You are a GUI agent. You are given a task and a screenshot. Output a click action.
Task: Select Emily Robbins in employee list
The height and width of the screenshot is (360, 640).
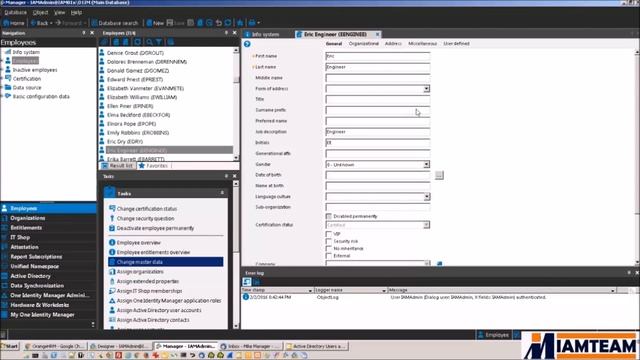(138, 133)
